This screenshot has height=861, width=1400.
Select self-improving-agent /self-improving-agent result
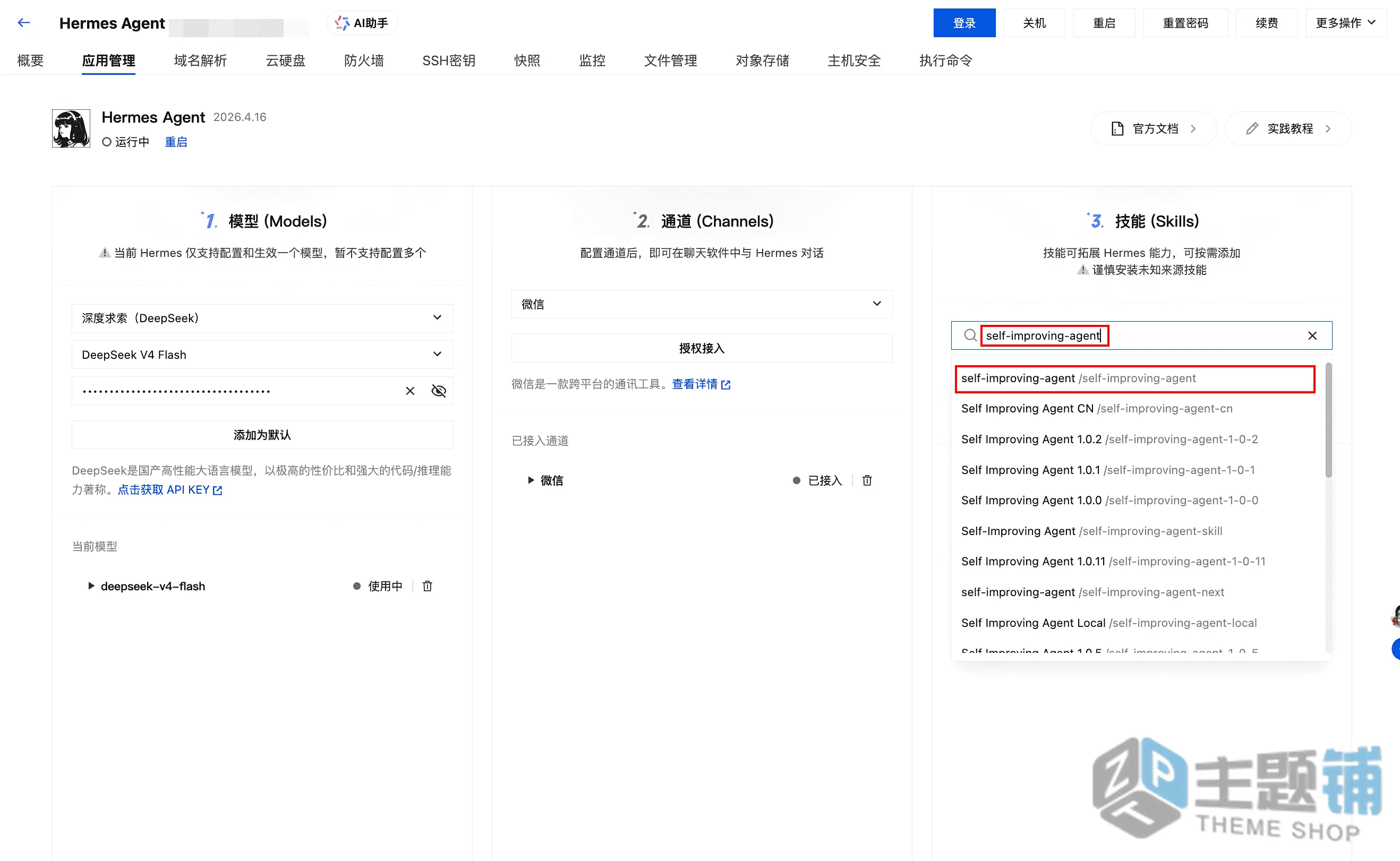pos(1134,378)
